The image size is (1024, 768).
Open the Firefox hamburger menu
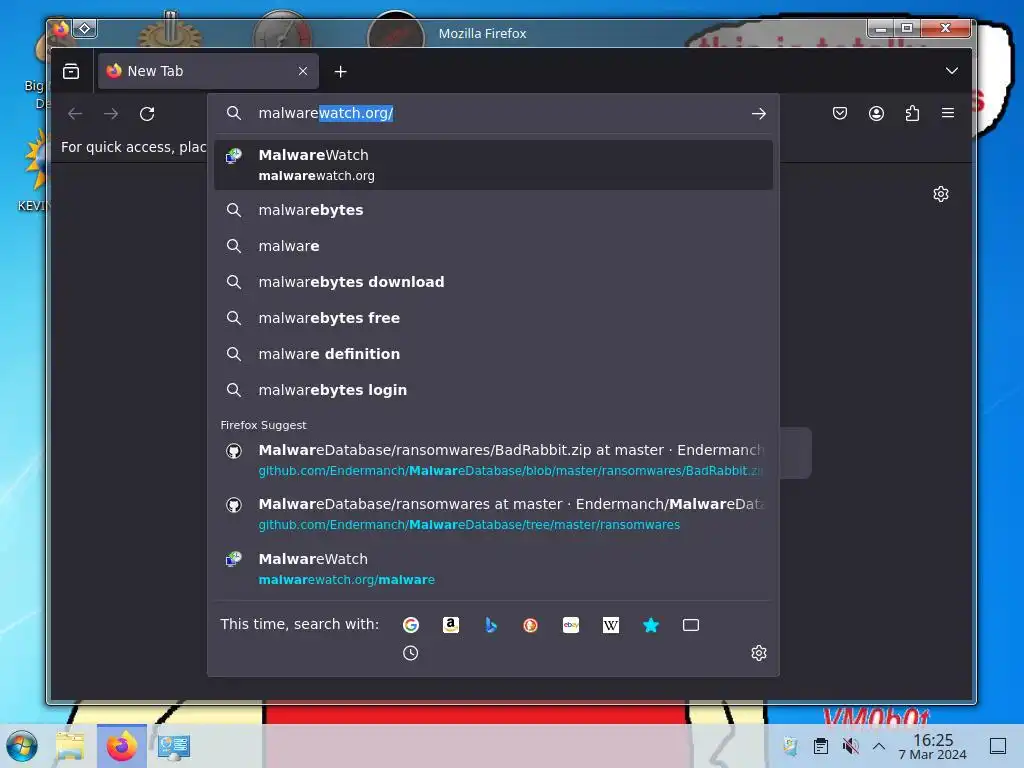(948, 113)
